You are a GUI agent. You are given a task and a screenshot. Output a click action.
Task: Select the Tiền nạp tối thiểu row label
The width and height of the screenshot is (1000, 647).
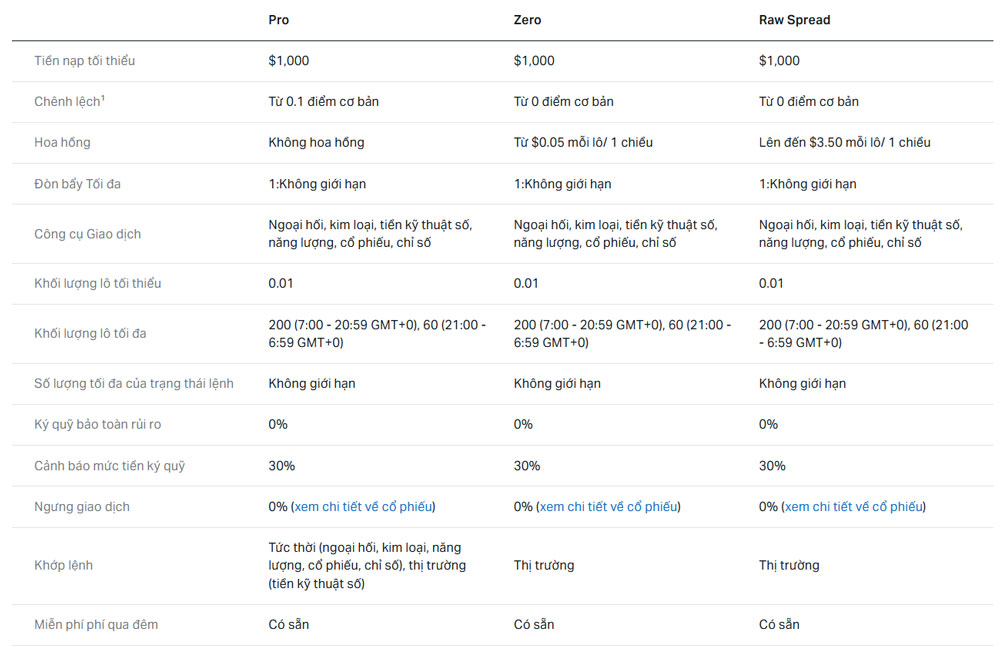[84, 61]
